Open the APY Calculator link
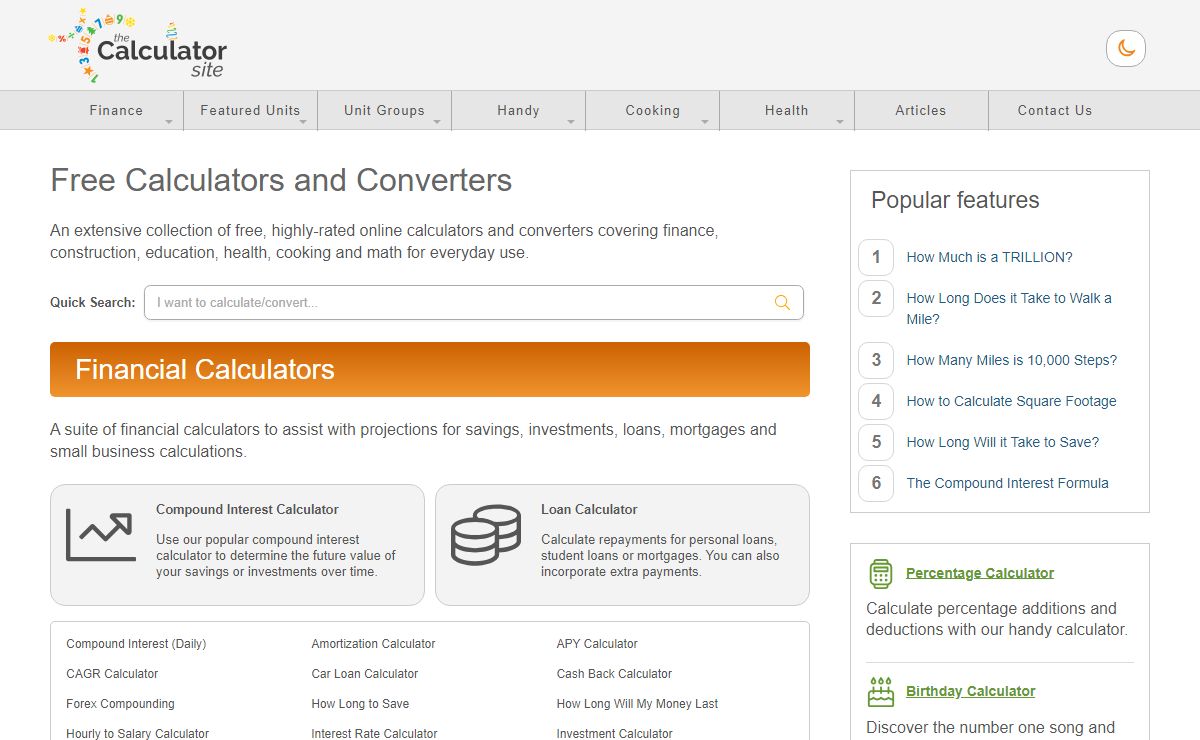Image resolution: width=1200 pixels, height=740 pixels. coord(597,644)
